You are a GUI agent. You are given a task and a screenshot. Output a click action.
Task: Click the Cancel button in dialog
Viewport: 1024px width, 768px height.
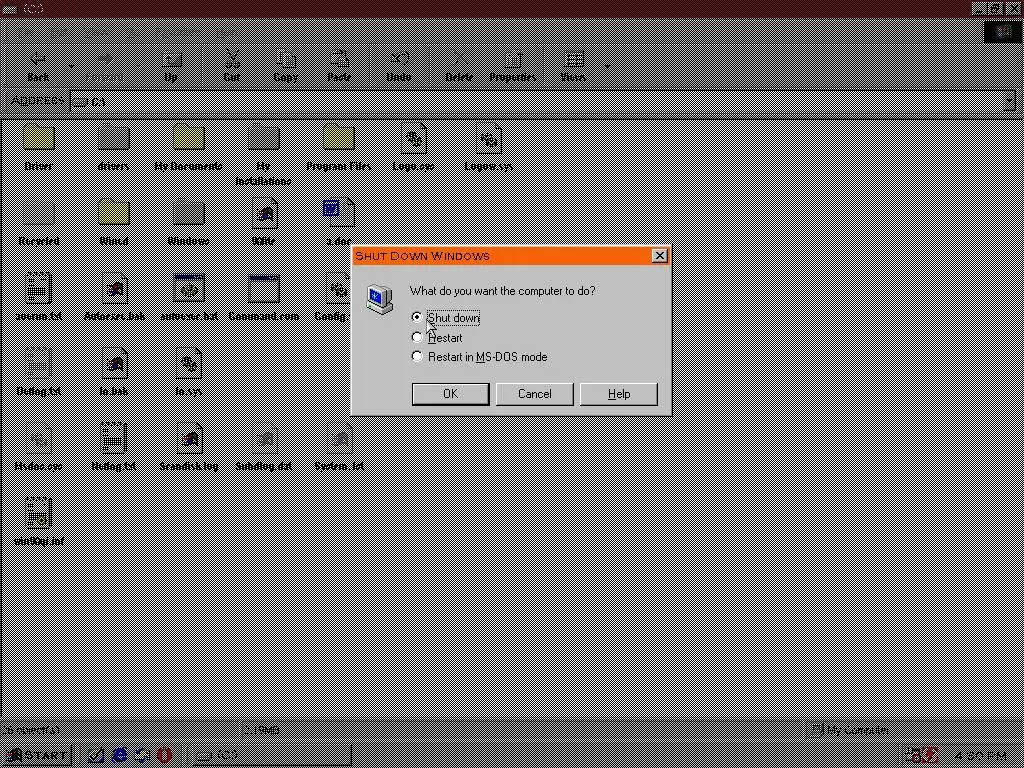point(534,394)
